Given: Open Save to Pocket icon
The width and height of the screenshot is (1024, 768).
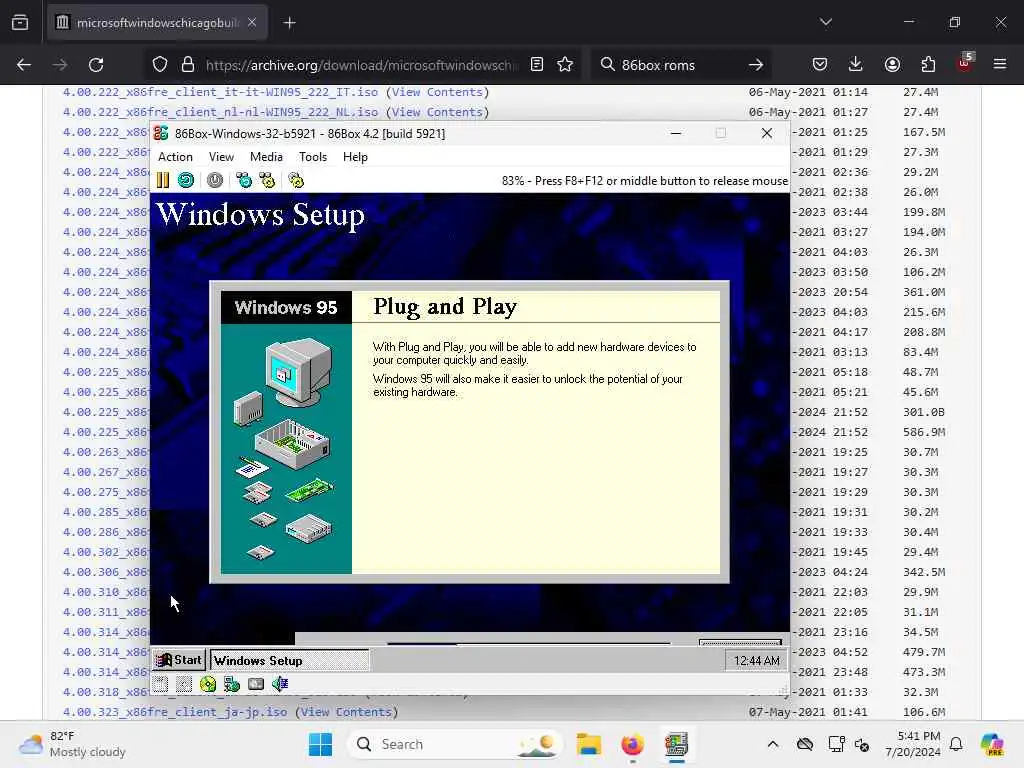Looking at the screenshot, I should tap(820, 65).
